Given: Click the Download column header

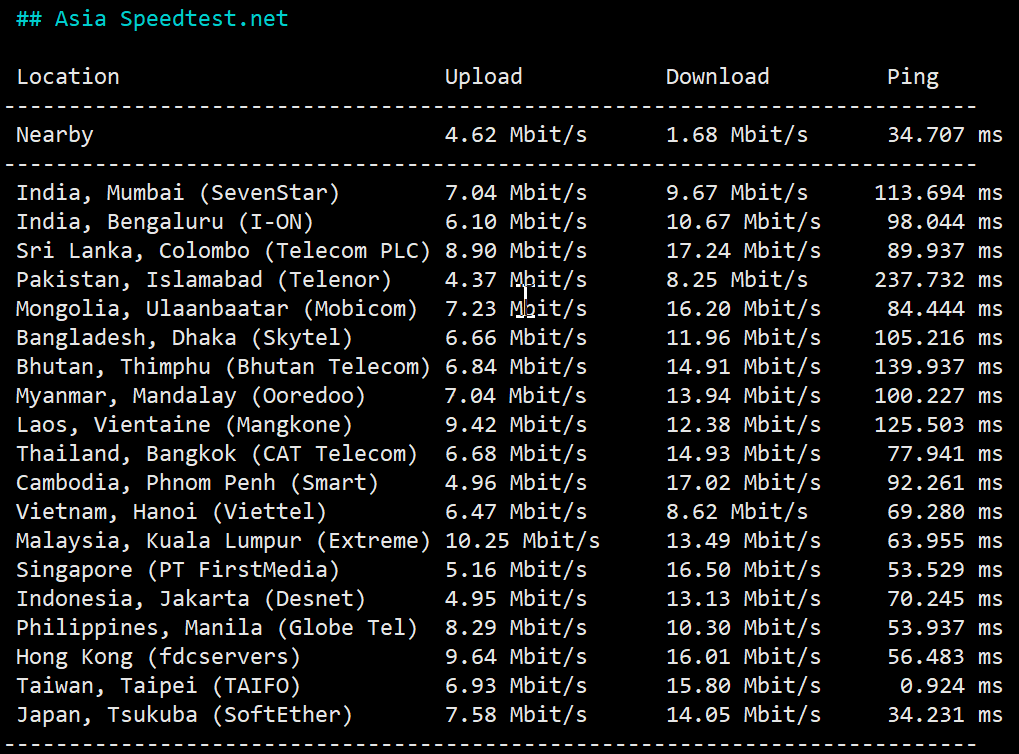Looking at the screenshot, I should tap(717, 77).
